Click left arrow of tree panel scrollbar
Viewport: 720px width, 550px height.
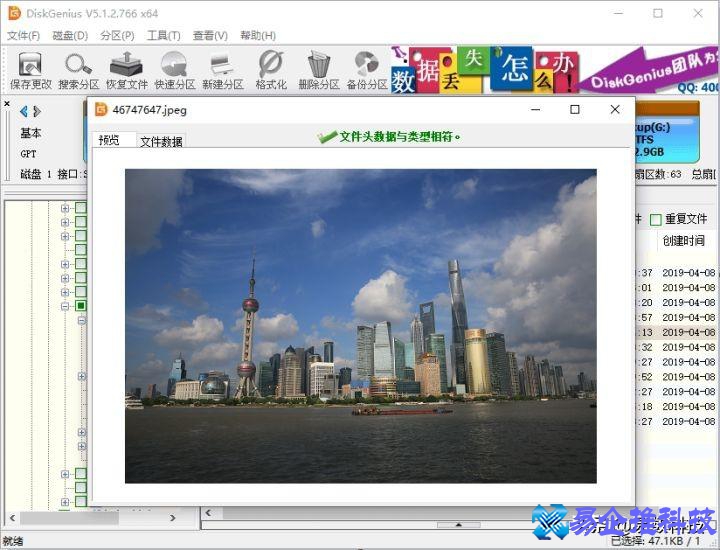(x=12, y=518)
